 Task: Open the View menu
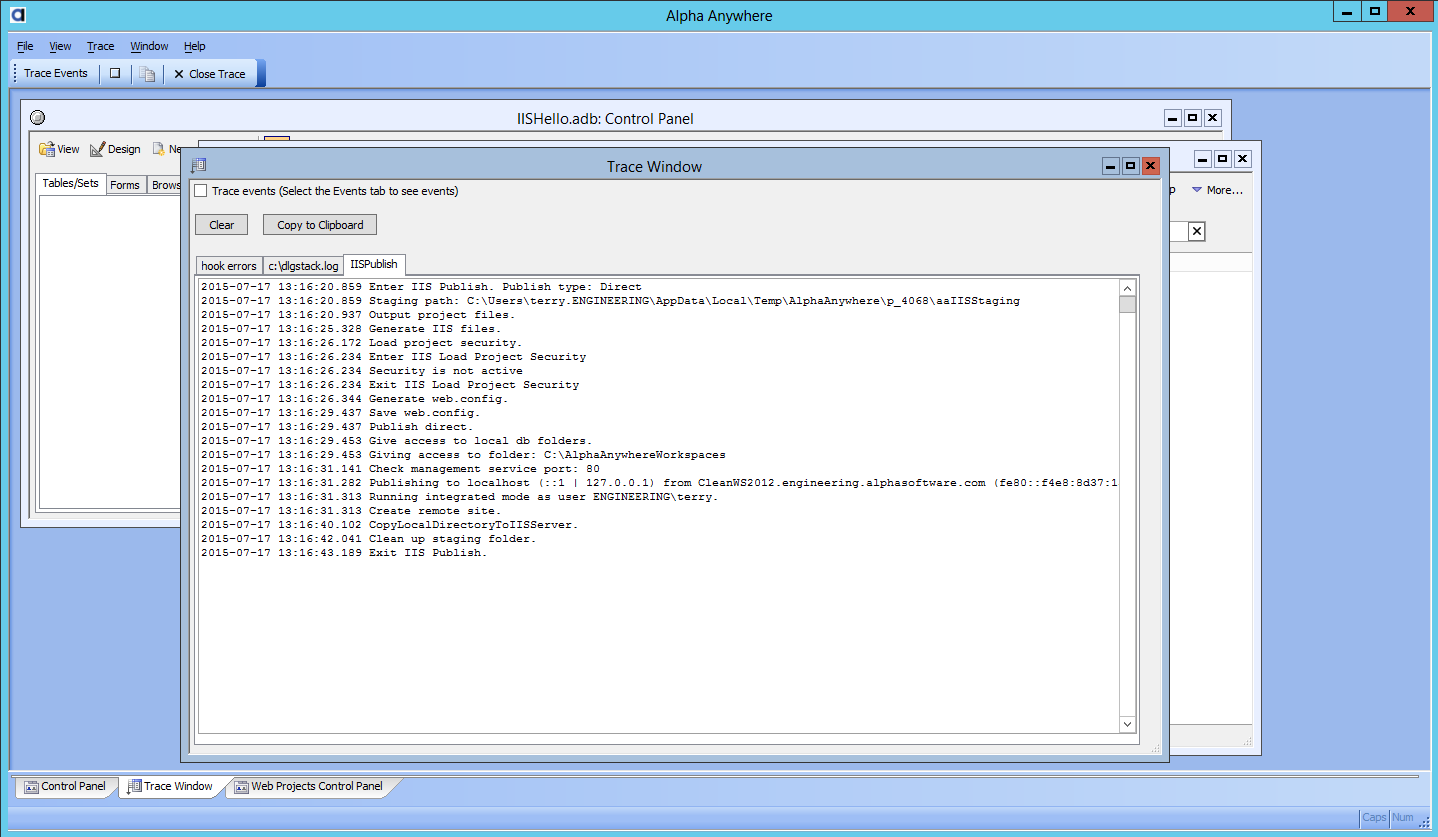tap(60, 46)
